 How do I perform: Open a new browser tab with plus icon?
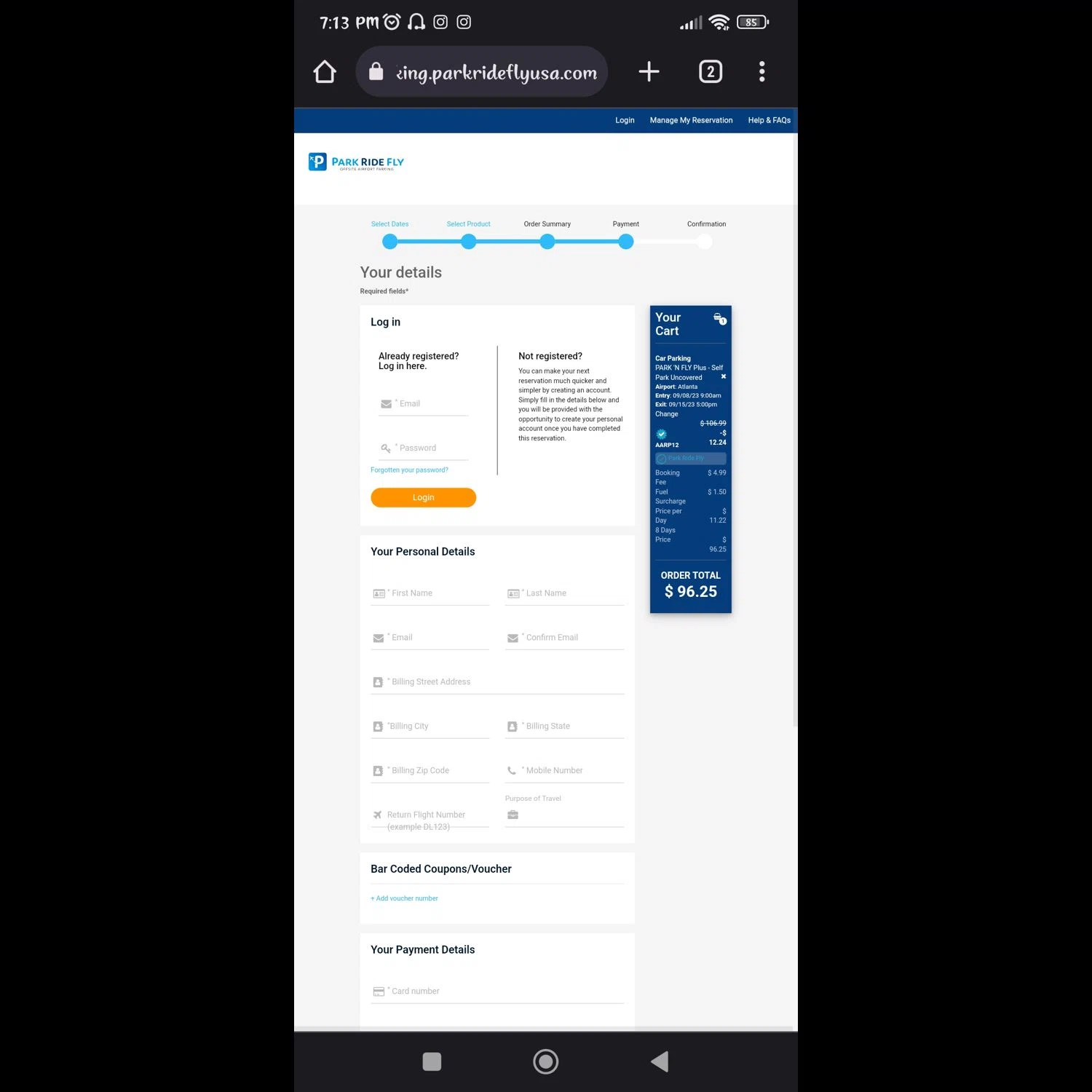649,71
